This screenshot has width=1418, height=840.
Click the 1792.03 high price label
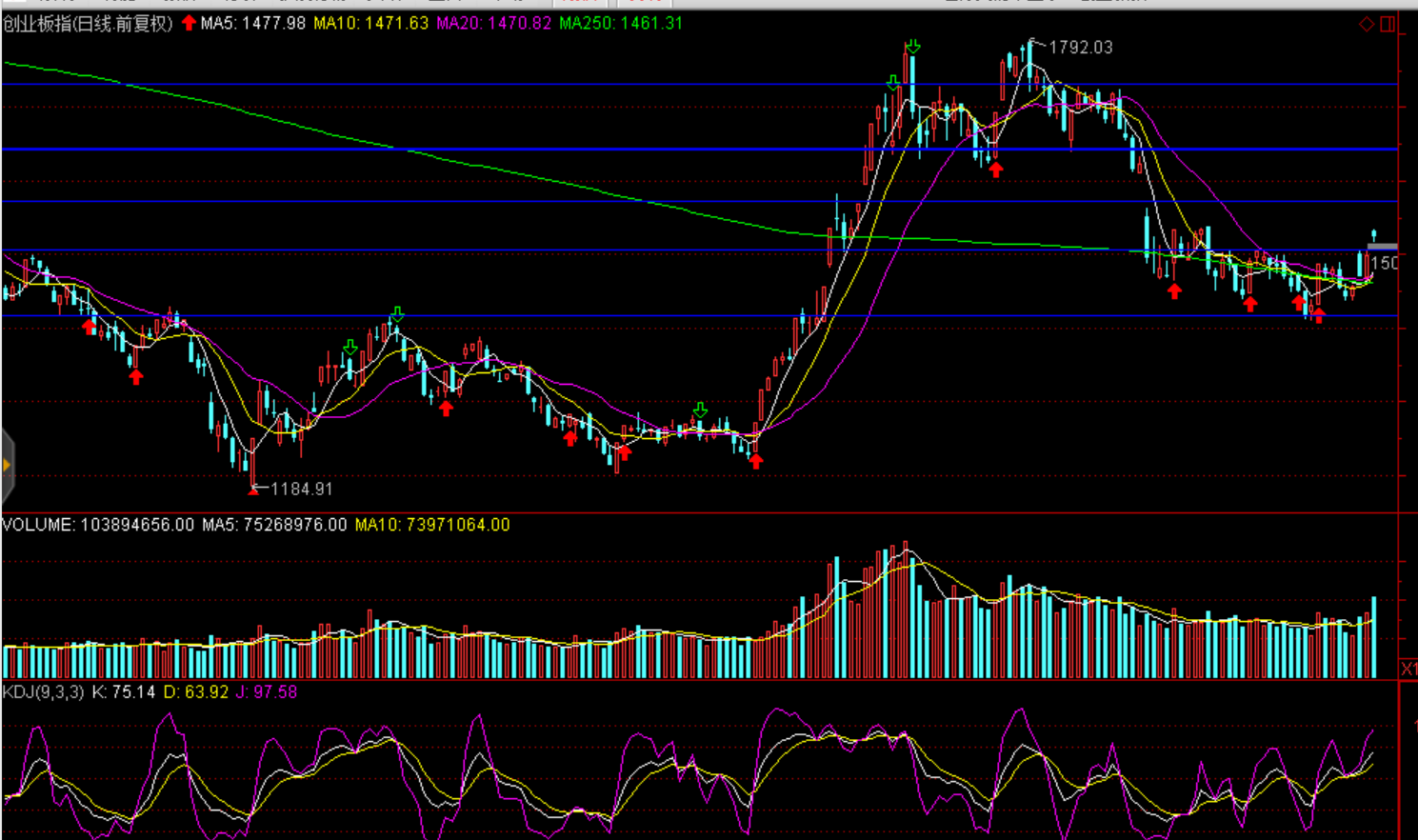1080,48
